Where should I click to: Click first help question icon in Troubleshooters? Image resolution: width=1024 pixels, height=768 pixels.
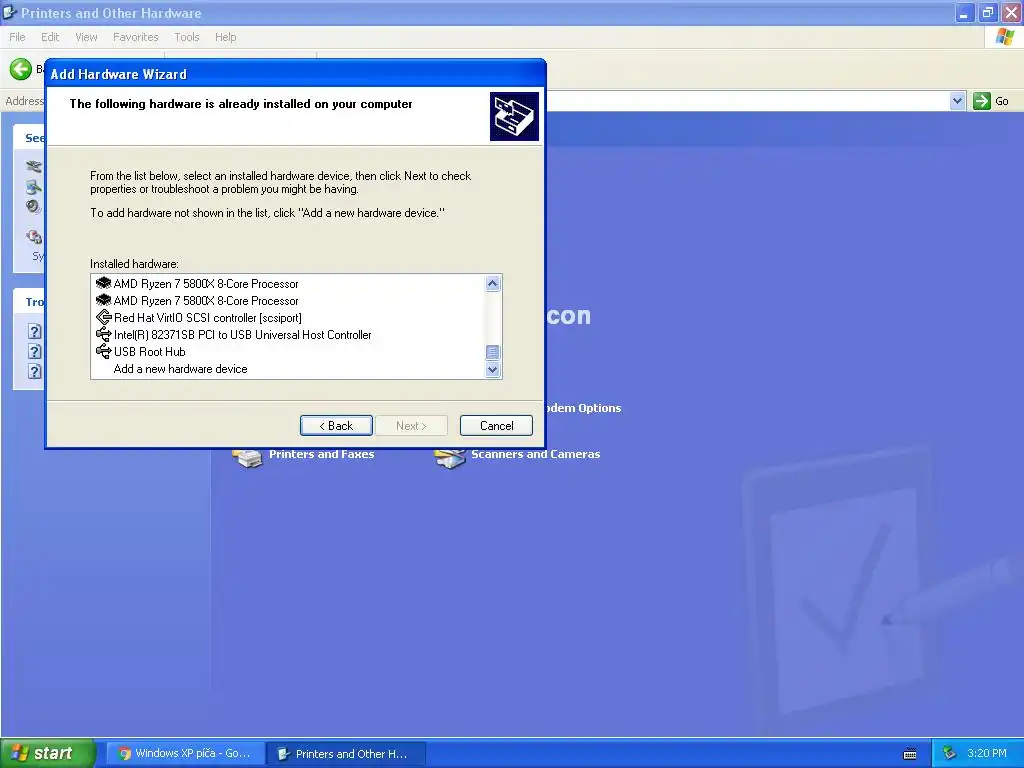pos(35,331)
